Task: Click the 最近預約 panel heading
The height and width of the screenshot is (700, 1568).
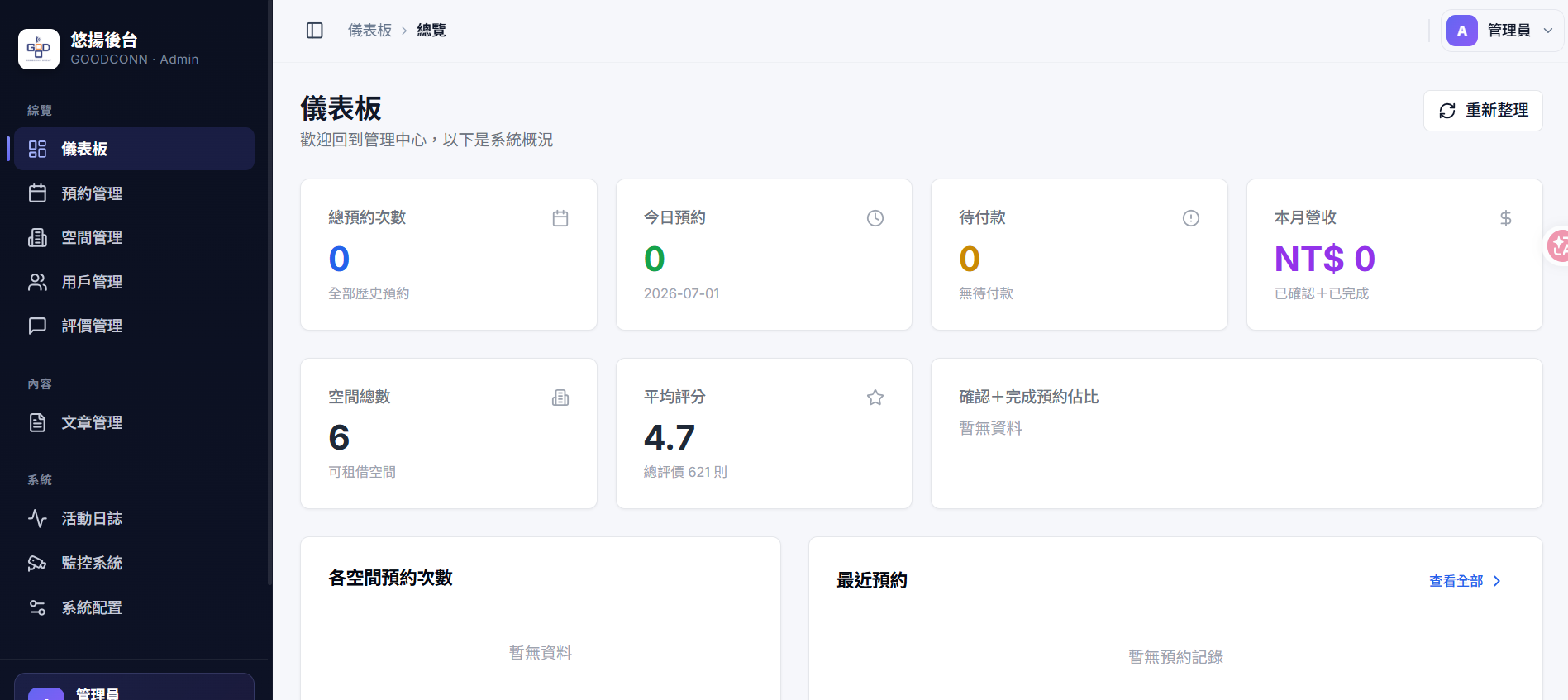Action: (871, 580)
